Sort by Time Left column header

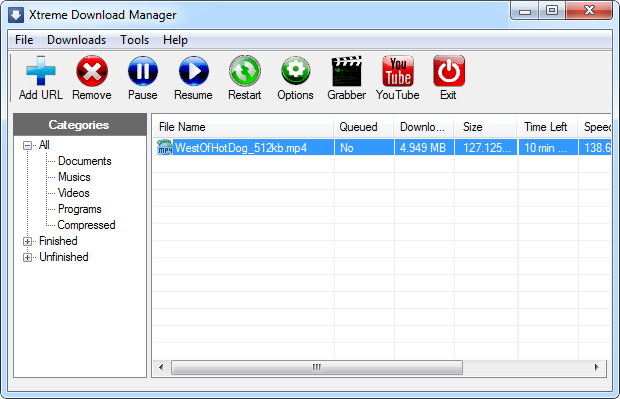pos(547,127)
